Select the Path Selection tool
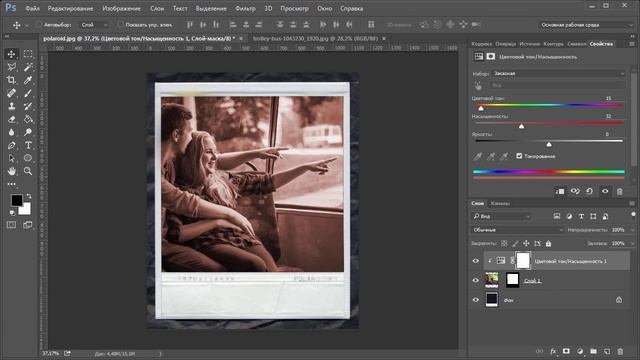The height and width of the screenshot is (360, 640). tap(11, 158)
